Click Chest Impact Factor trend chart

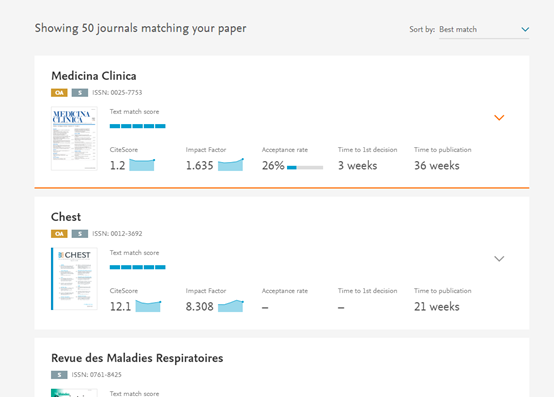coord(230,306)
